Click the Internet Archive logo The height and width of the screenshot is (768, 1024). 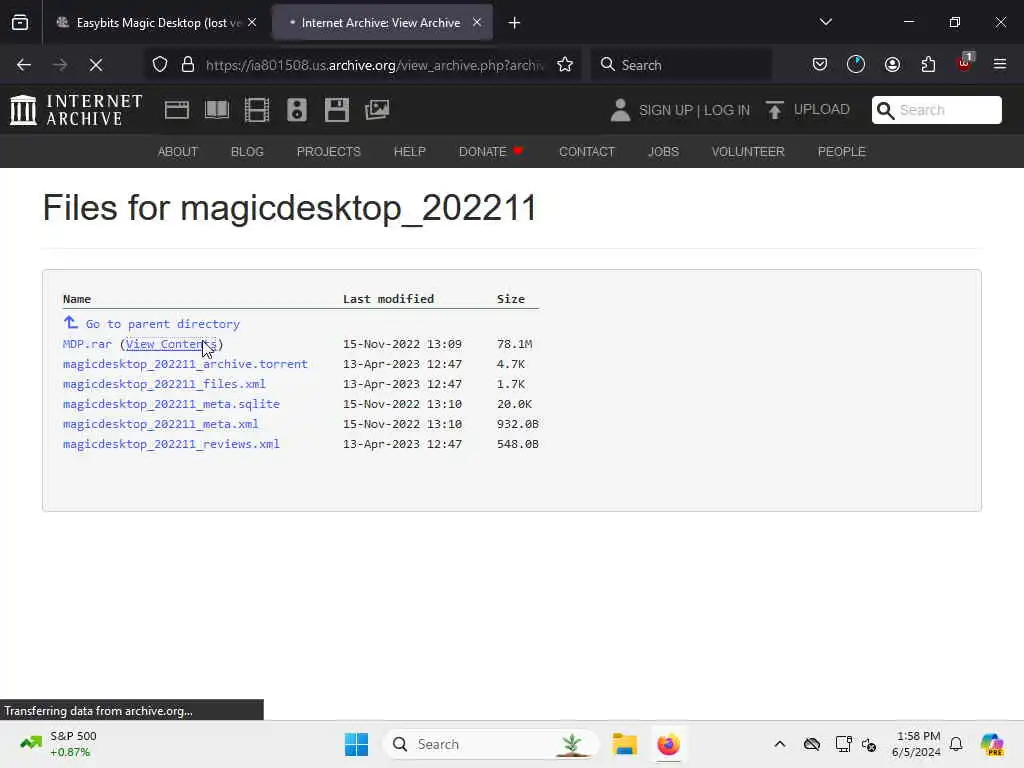point(76,110)
